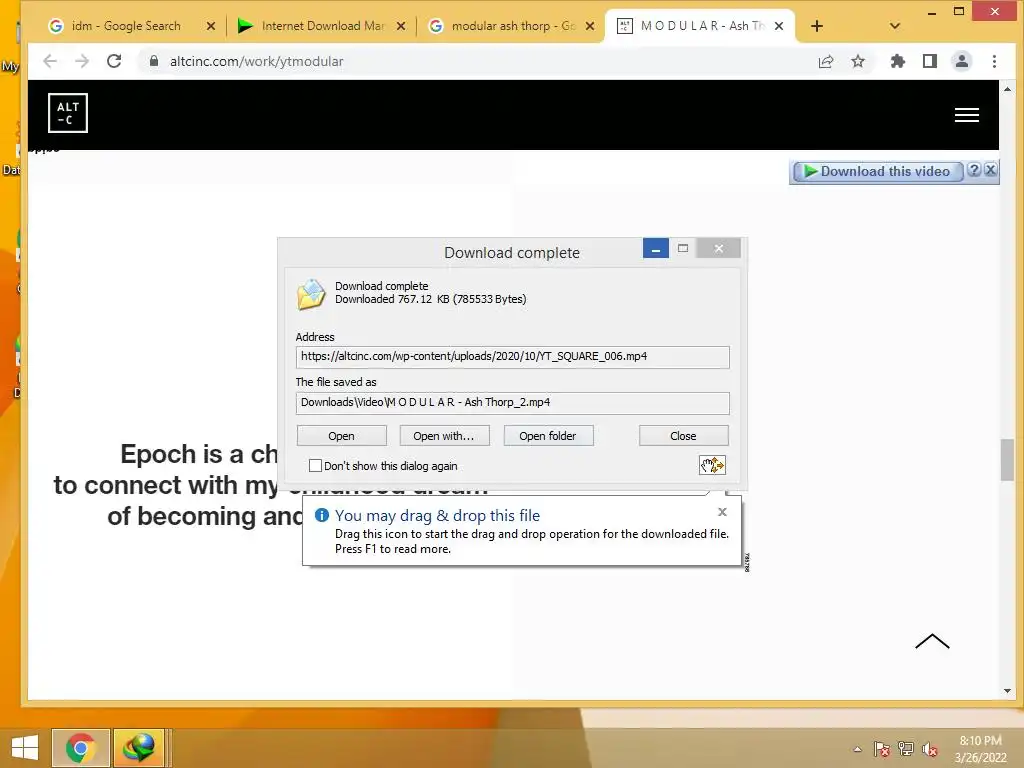
Task: Open the tab search dropdown chevron
Action: [x=895, y=26]
